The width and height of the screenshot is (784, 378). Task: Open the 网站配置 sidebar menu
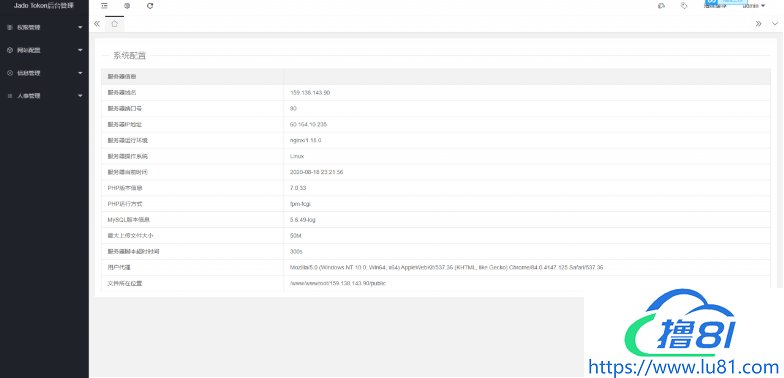44,50
